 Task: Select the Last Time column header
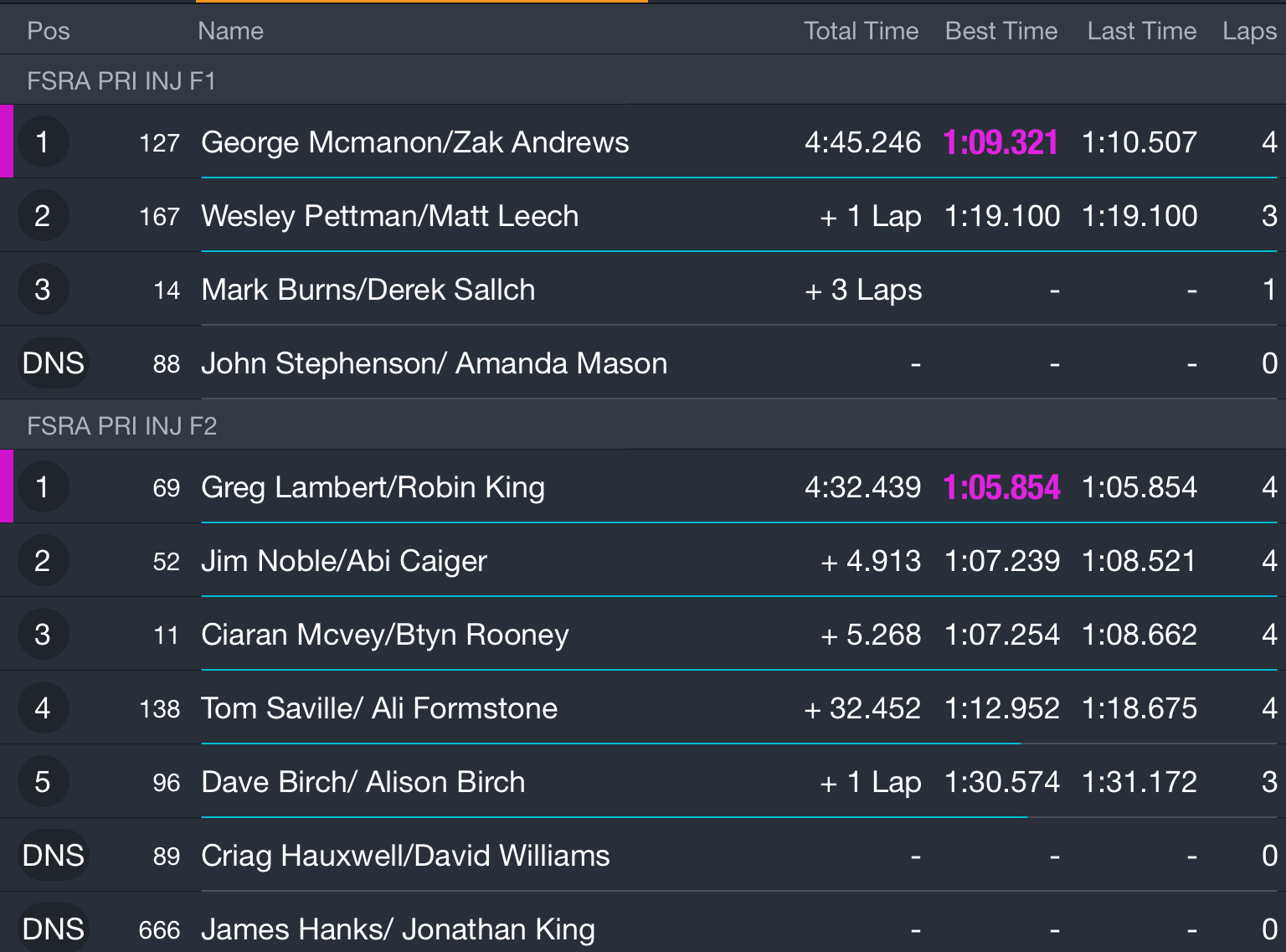(1141, 31)
